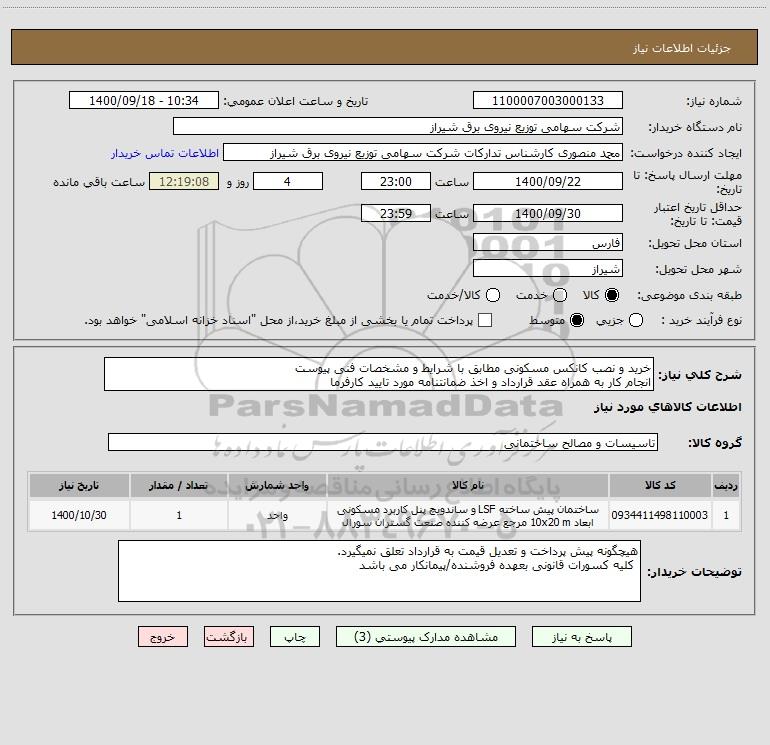
Task: Select the کالا radio button
Action: [x=612, y=295]
